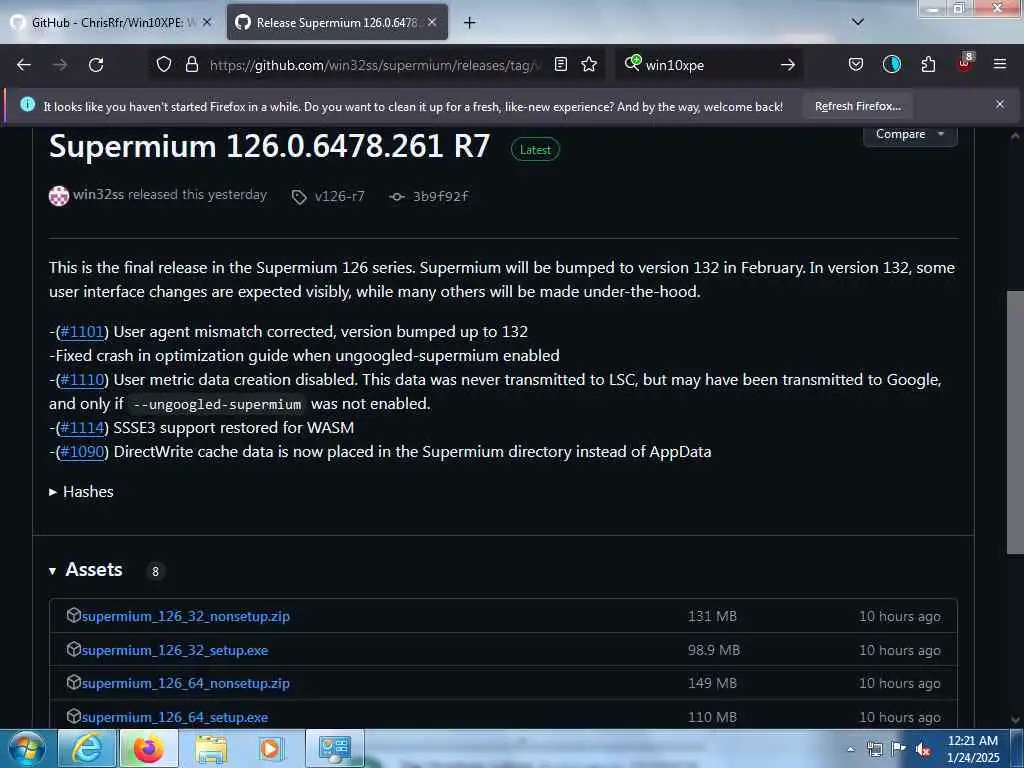Viewport: 1024px width, 768px height.
Task: Open a new browser tab
Action: (x=469, y=23)
